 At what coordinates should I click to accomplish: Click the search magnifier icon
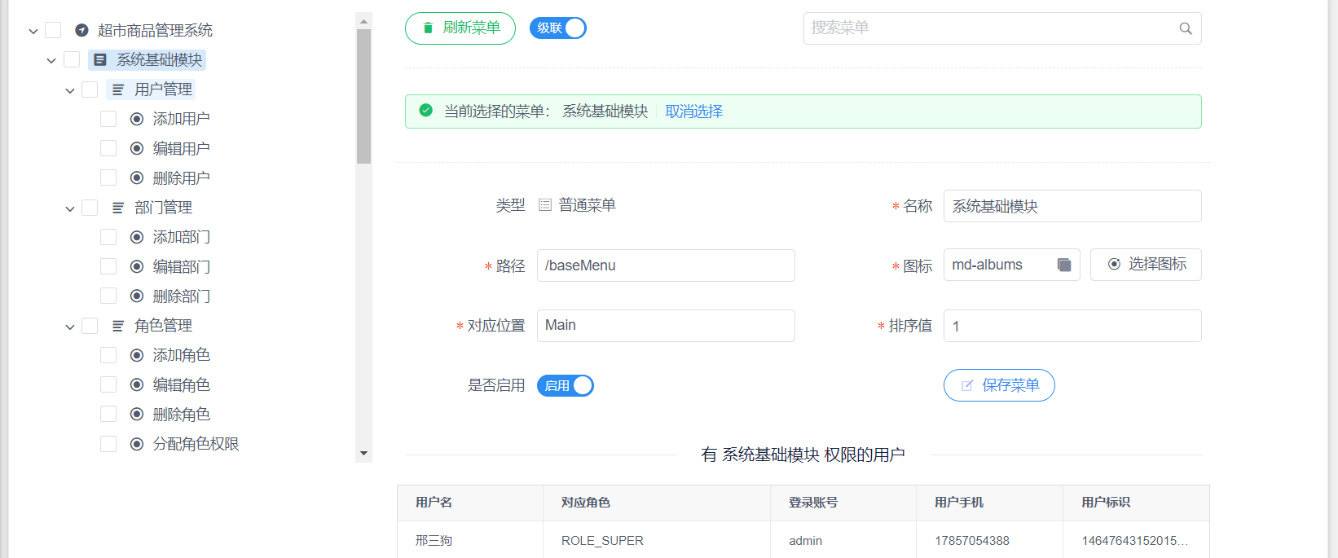click(x=1185, y=29)
